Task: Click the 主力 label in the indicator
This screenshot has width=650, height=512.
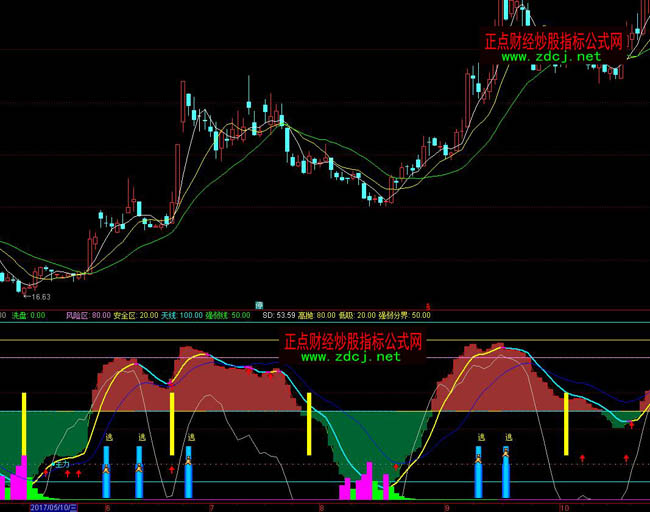Action: [x=61, y=465]
